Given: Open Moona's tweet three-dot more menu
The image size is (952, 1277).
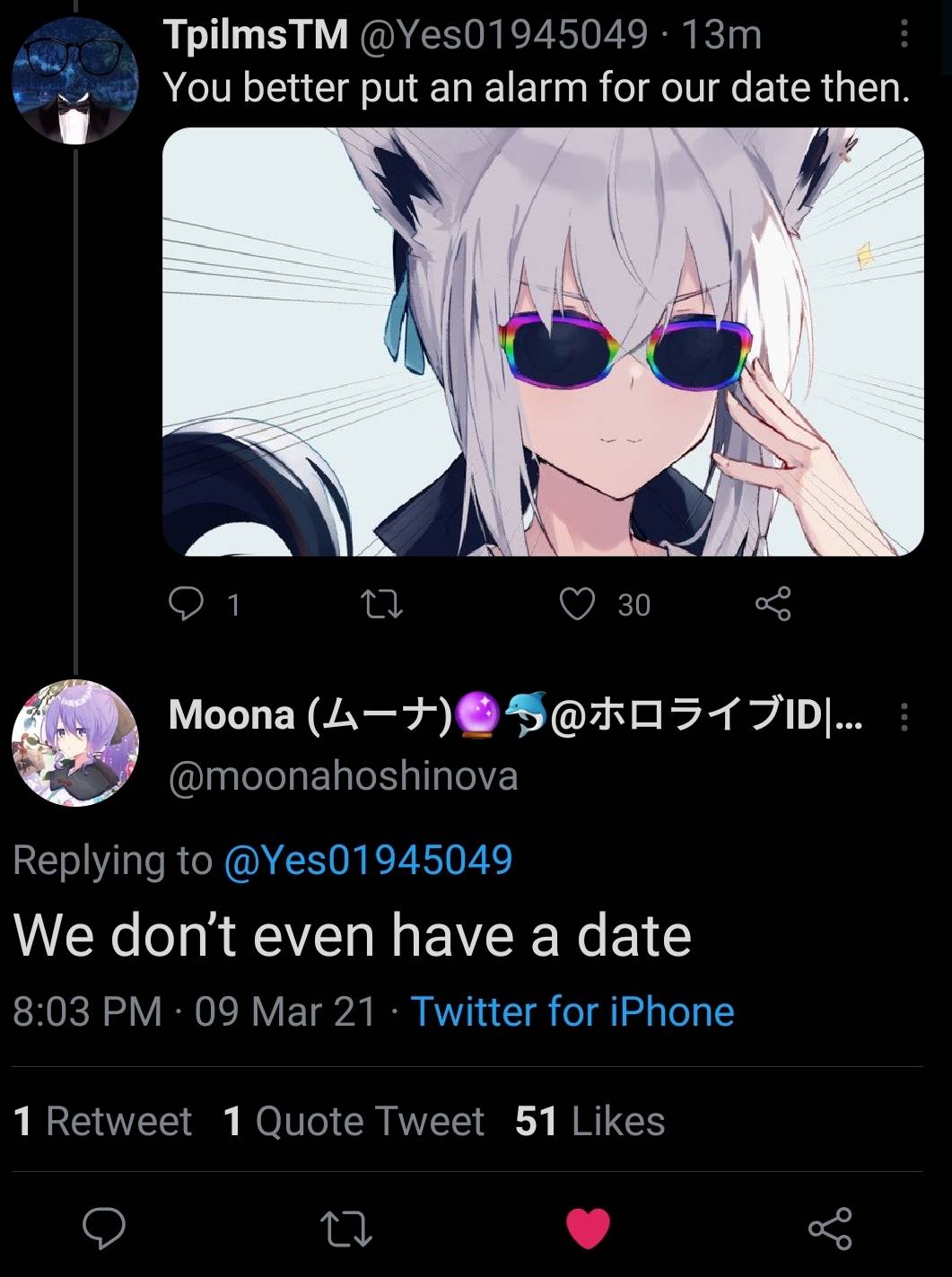Looking at the screenshot, I should pyautogui.click(x=904, y=716).
